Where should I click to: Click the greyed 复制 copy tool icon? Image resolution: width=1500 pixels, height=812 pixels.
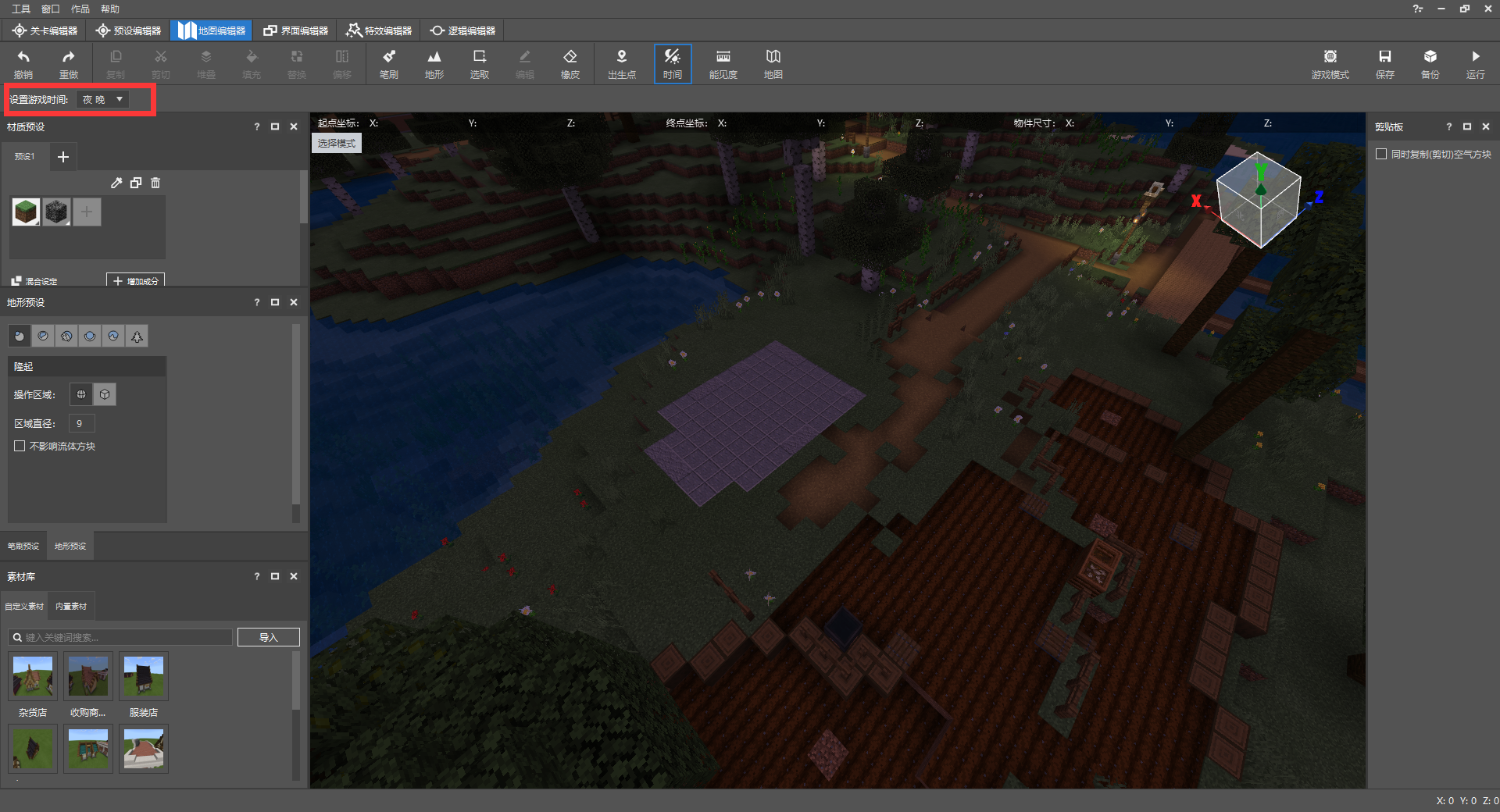coord(116,57)
